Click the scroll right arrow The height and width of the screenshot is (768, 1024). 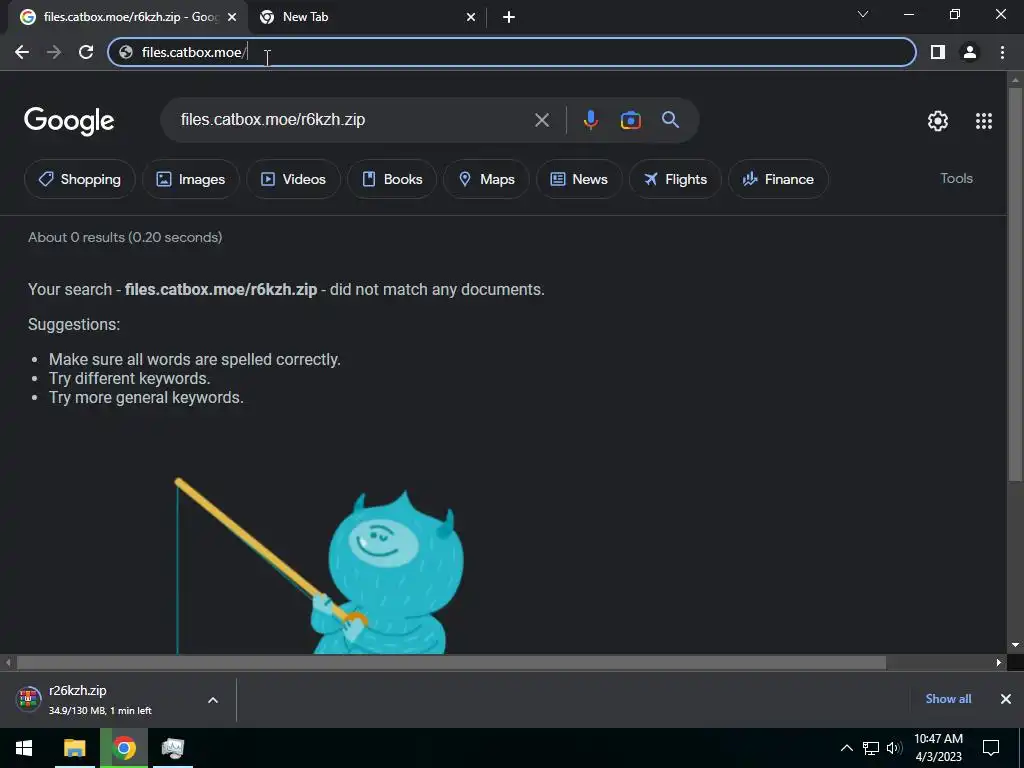999,662
